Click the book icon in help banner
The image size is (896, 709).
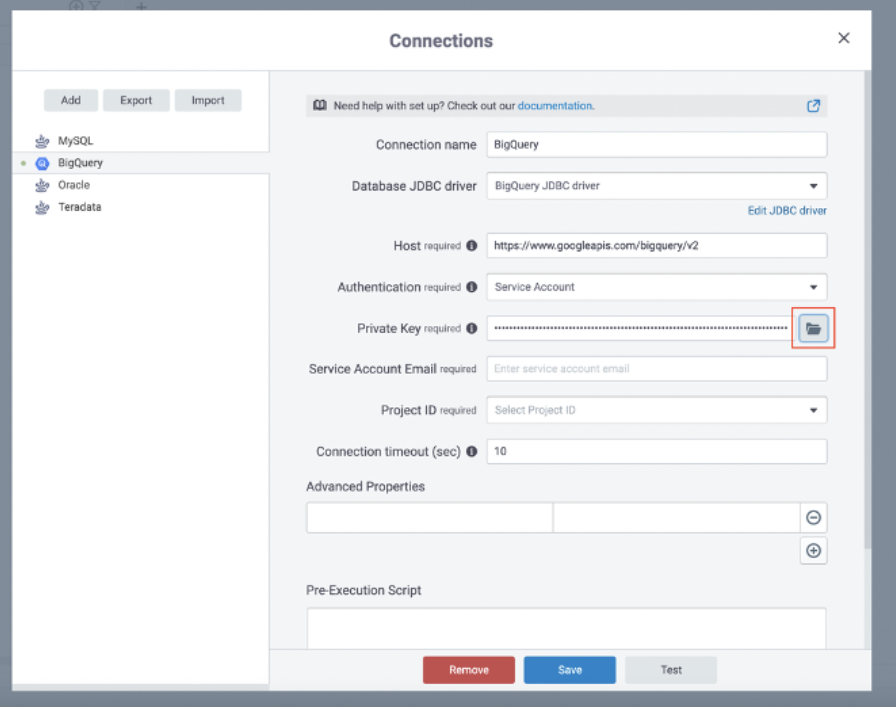[x=320, y=106]
